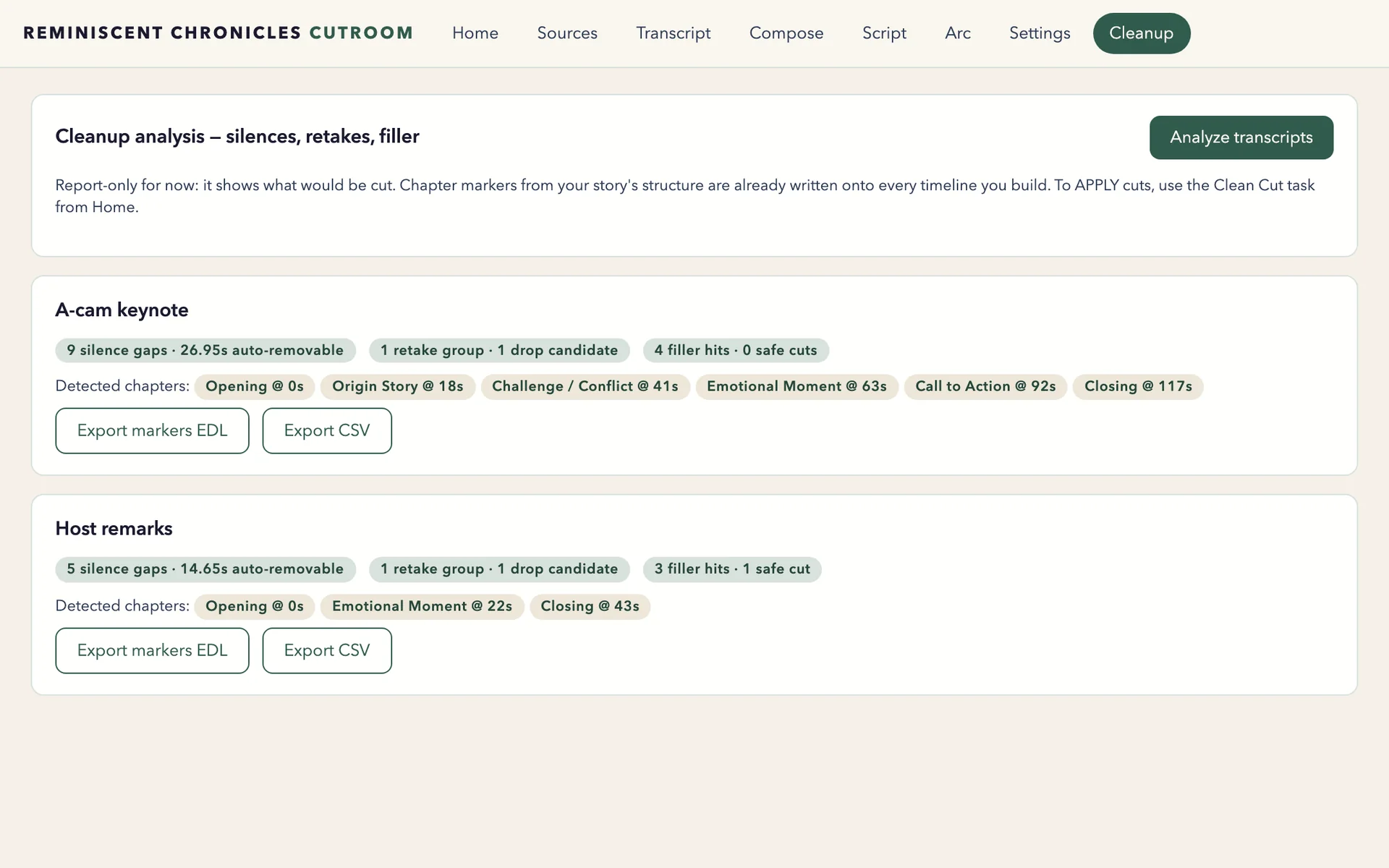The image size is (1389, 868).
Task: Select the Script tab
Action: click(x=884, y=33)
